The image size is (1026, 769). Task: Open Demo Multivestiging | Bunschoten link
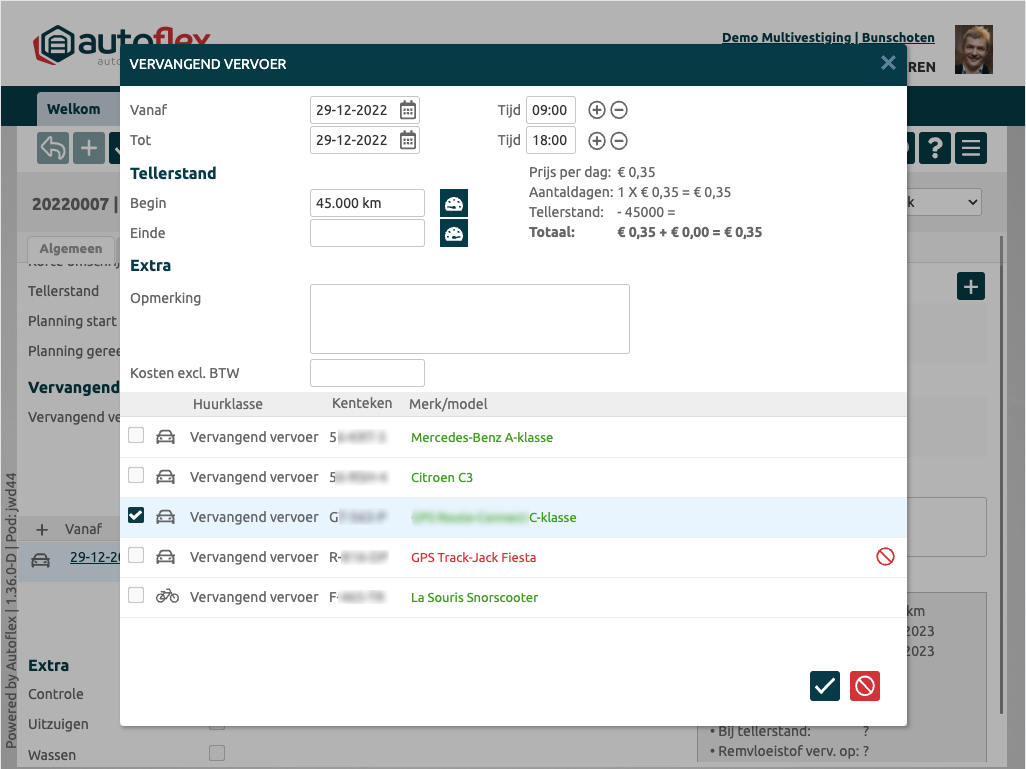[828, 38]
